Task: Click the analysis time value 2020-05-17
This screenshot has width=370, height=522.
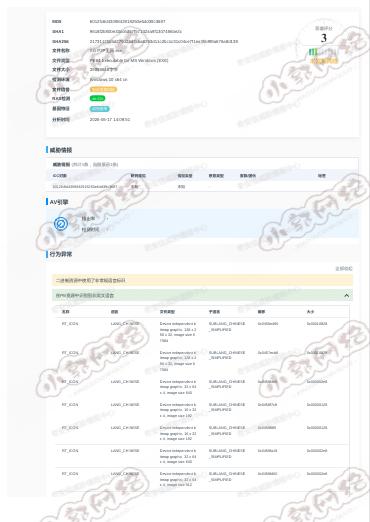Action: (x=110, y=119)
